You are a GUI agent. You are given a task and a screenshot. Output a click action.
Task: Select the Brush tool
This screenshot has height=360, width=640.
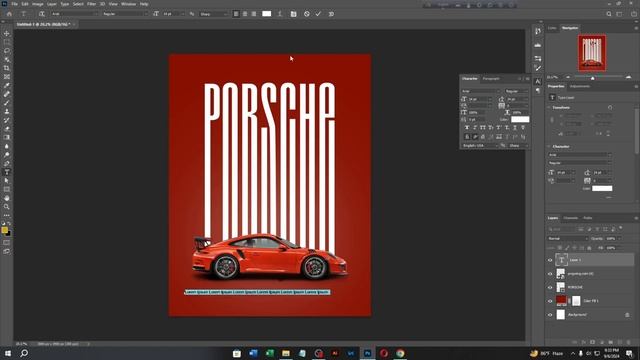coord(7,102)
